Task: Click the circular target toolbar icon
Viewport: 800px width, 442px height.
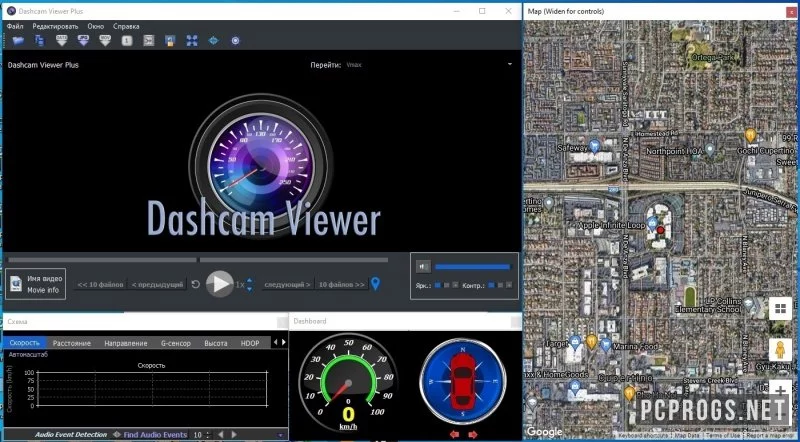Action: [x=235, y=41]
